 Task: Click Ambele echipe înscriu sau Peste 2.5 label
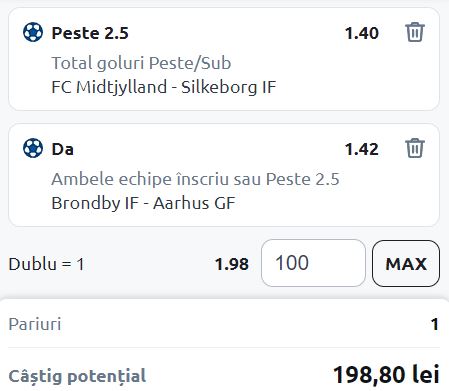(x=195, y=179)
